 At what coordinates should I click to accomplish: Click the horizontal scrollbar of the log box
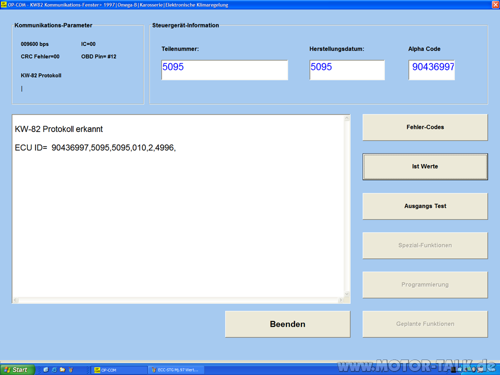coord(178,300)
